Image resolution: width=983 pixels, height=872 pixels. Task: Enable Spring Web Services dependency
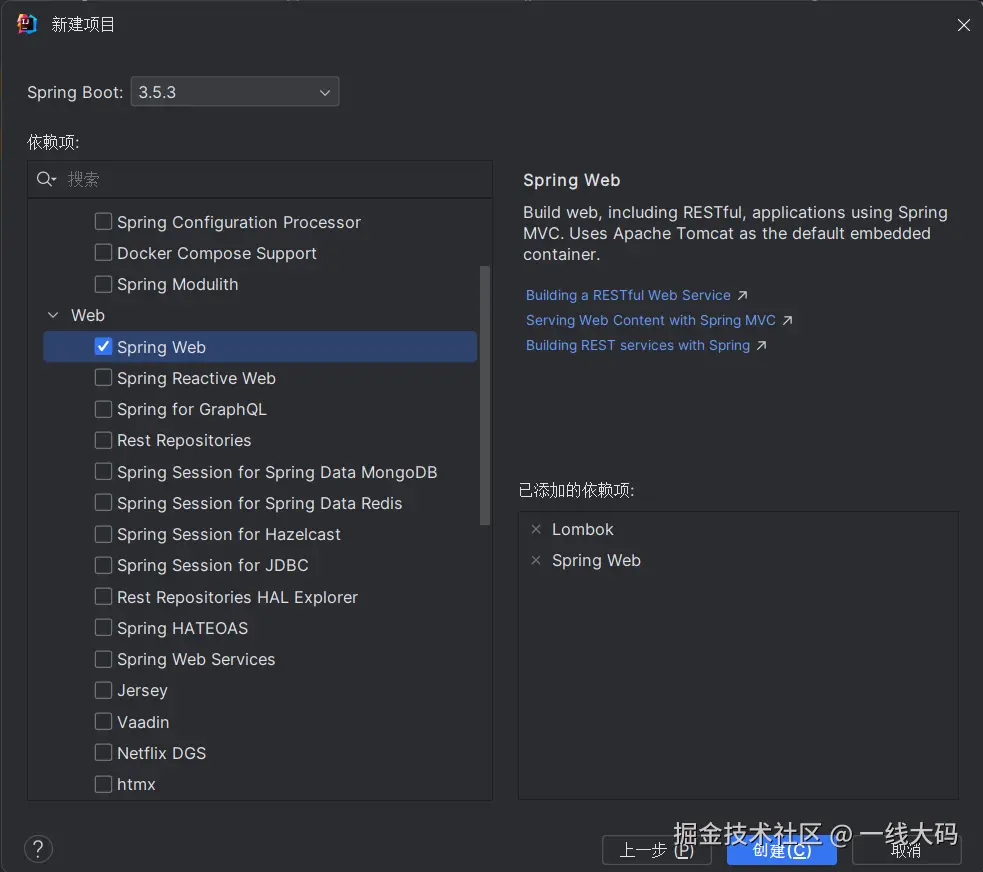pyautogui.click(x=103, y=659)
